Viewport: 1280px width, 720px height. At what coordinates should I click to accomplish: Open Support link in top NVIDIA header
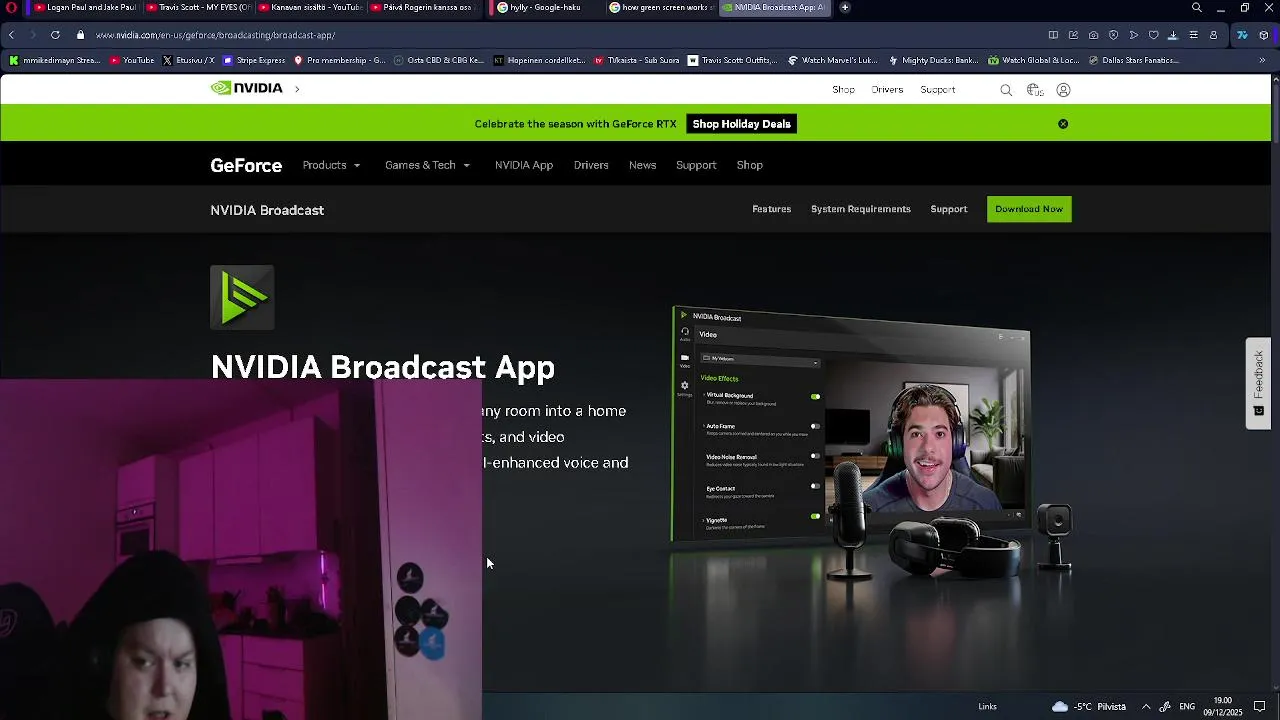(938, 90)
